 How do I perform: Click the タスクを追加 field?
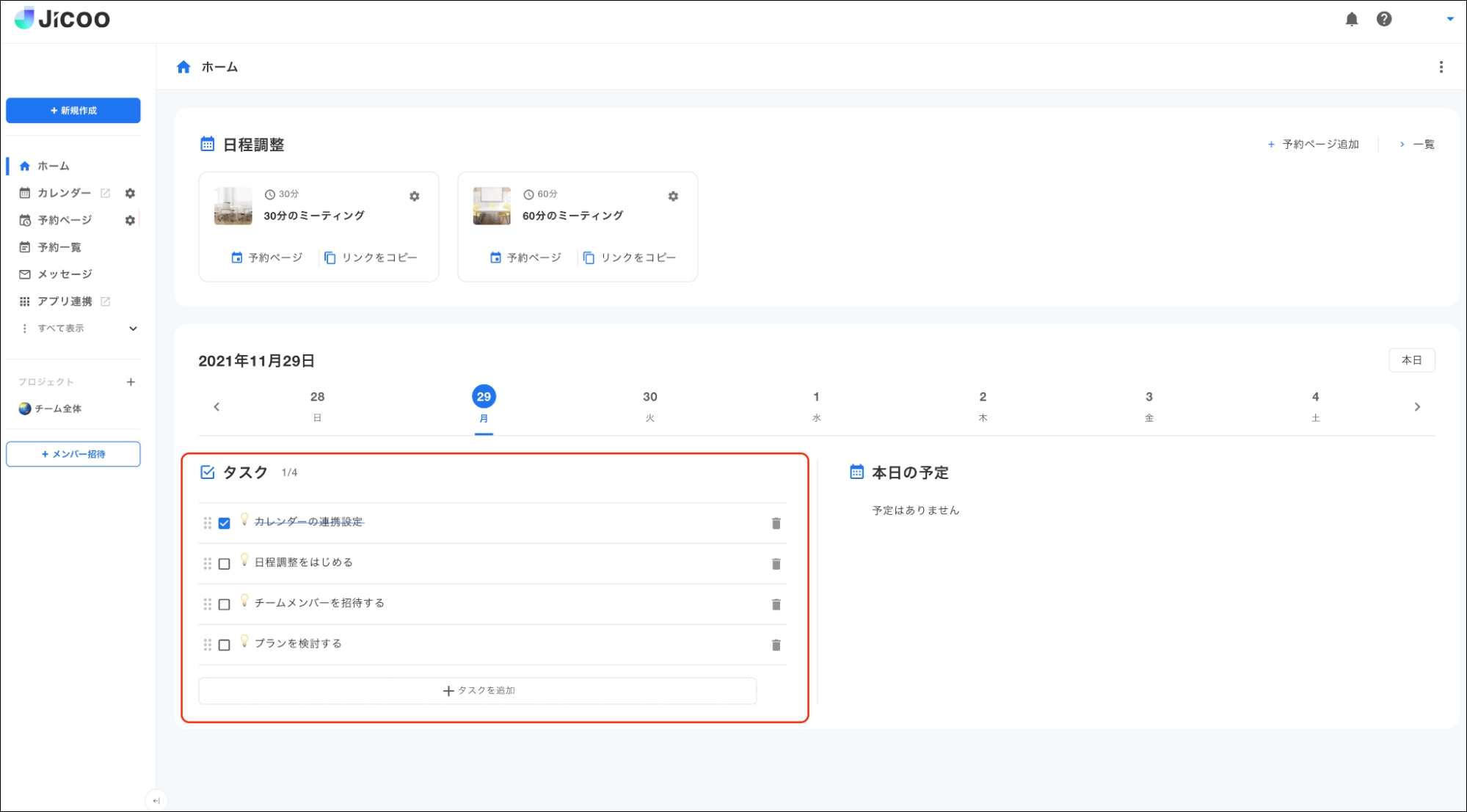click(x=478, y=690)
